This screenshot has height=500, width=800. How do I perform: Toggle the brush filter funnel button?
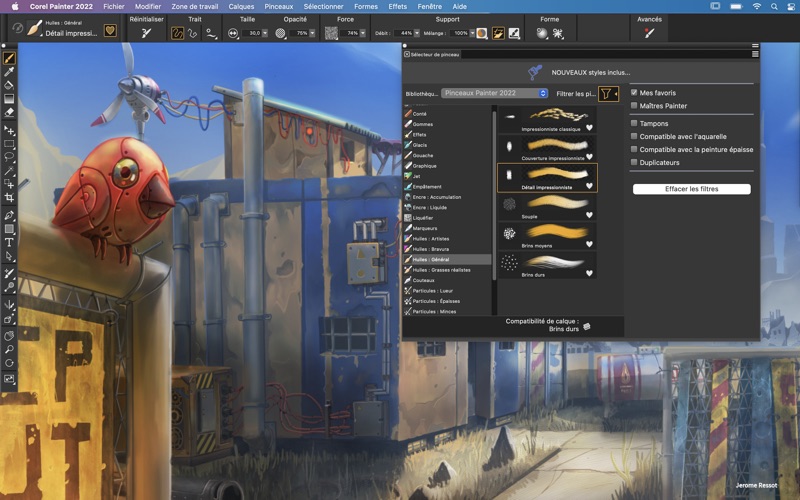(x=608, y=93)
